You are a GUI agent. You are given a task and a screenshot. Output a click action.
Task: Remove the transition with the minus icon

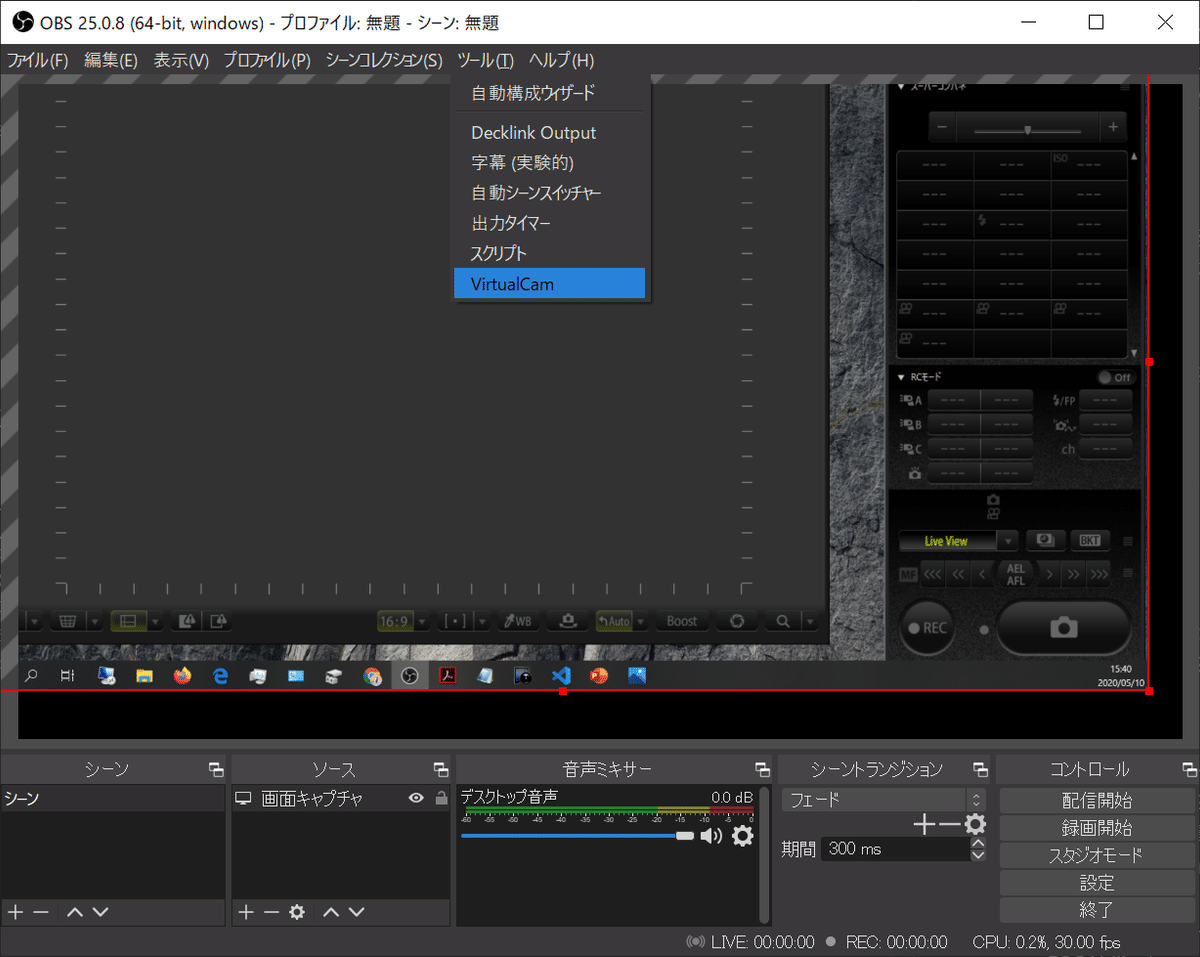click(x=950, y=824)
